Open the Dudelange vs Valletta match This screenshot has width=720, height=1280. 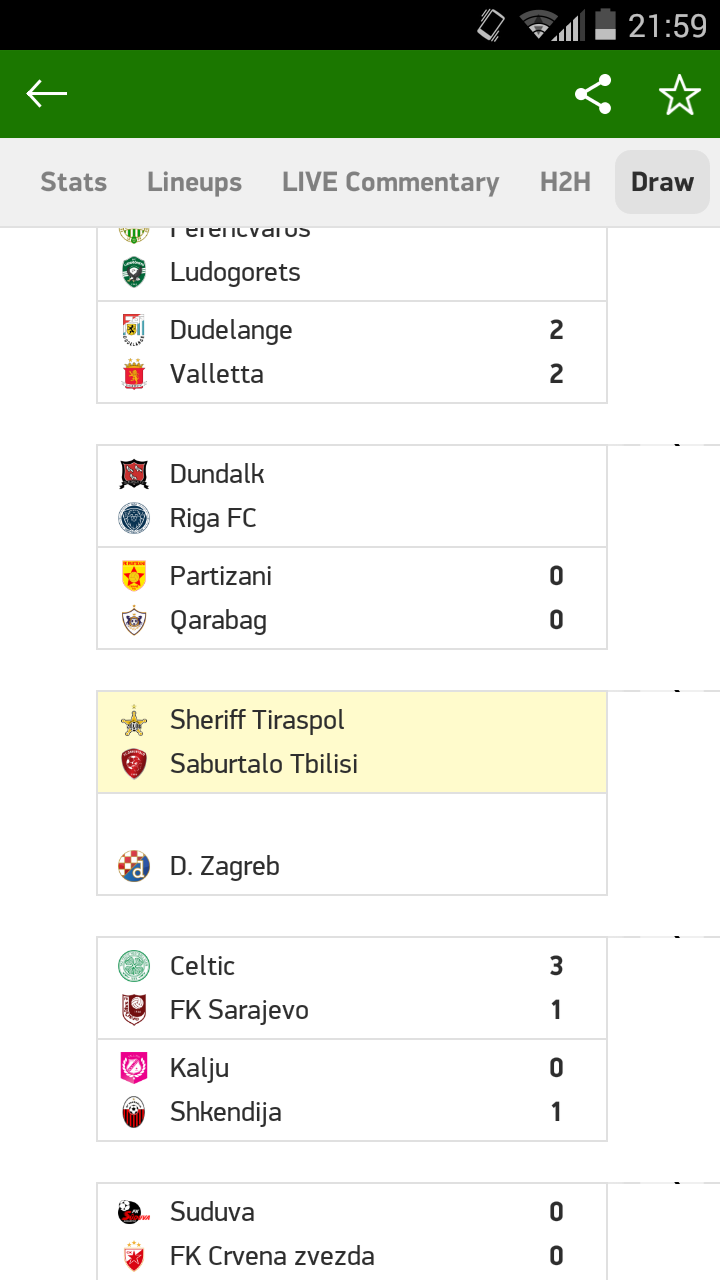352,352
